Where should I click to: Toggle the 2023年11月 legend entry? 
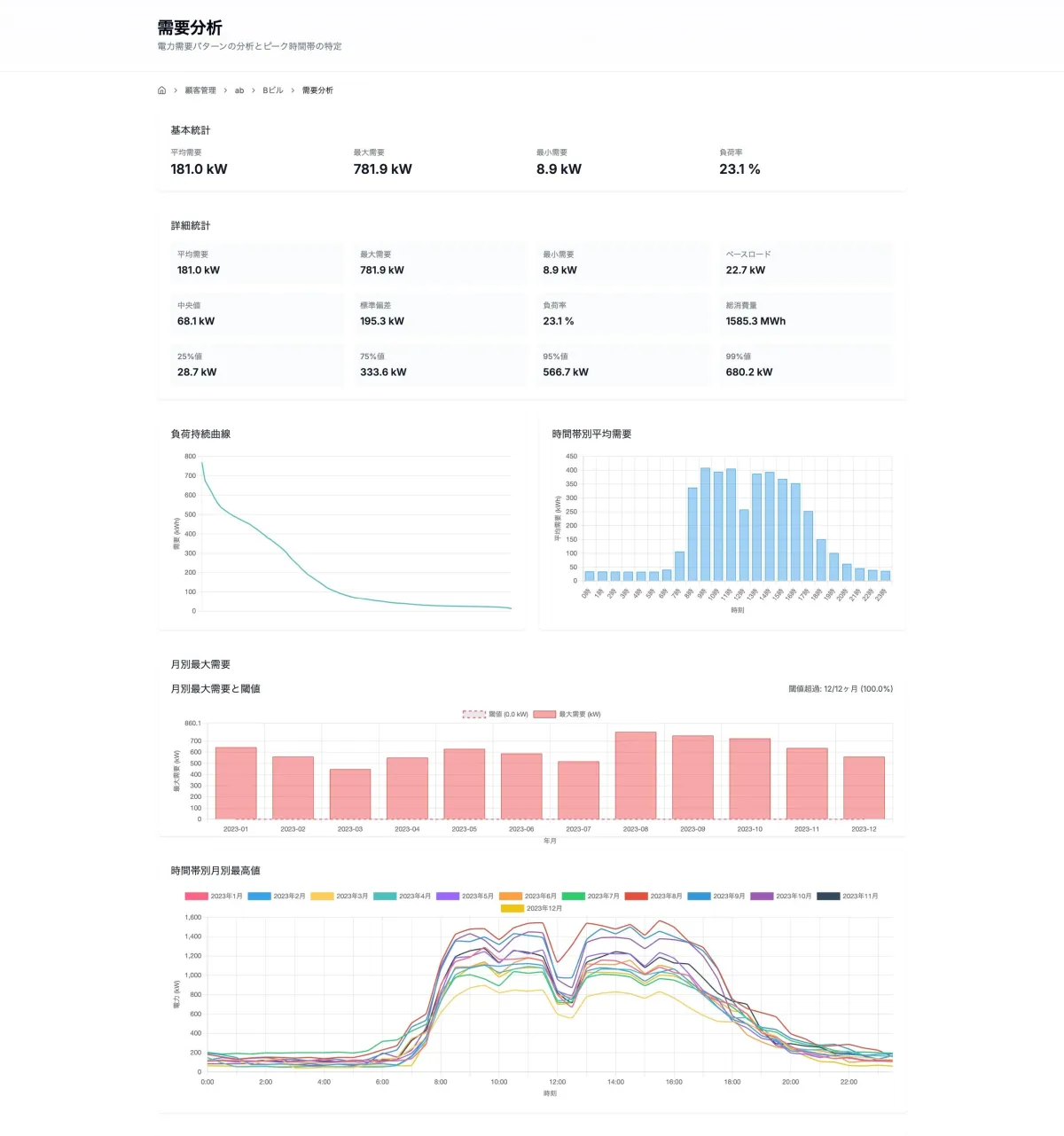point(848,897)
